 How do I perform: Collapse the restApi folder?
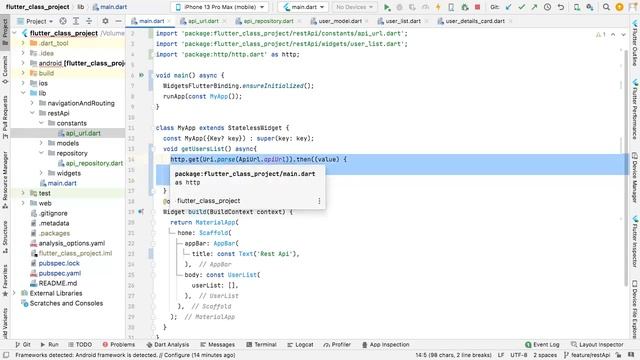point(32,113)
